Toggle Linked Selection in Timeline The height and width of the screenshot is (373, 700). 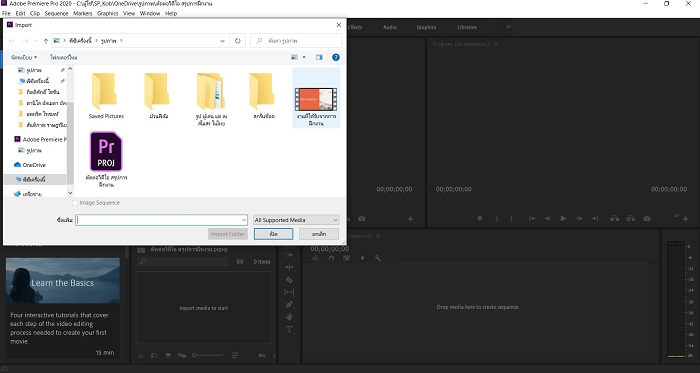346,258
